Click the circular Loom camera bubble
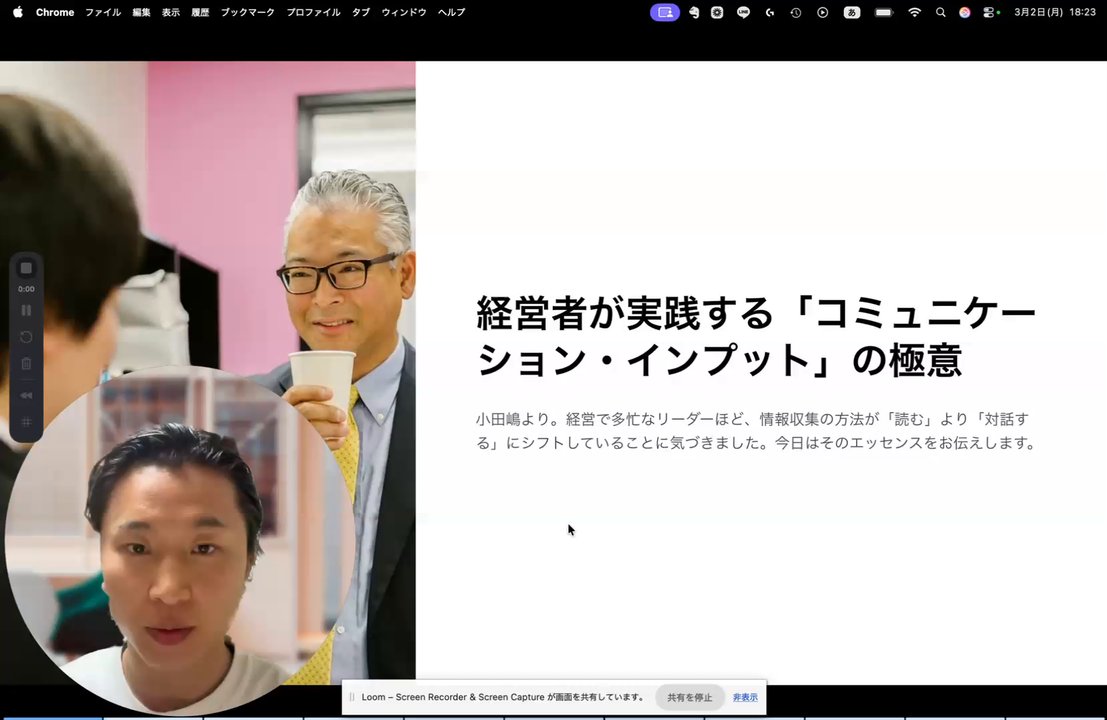 (180, 540)
